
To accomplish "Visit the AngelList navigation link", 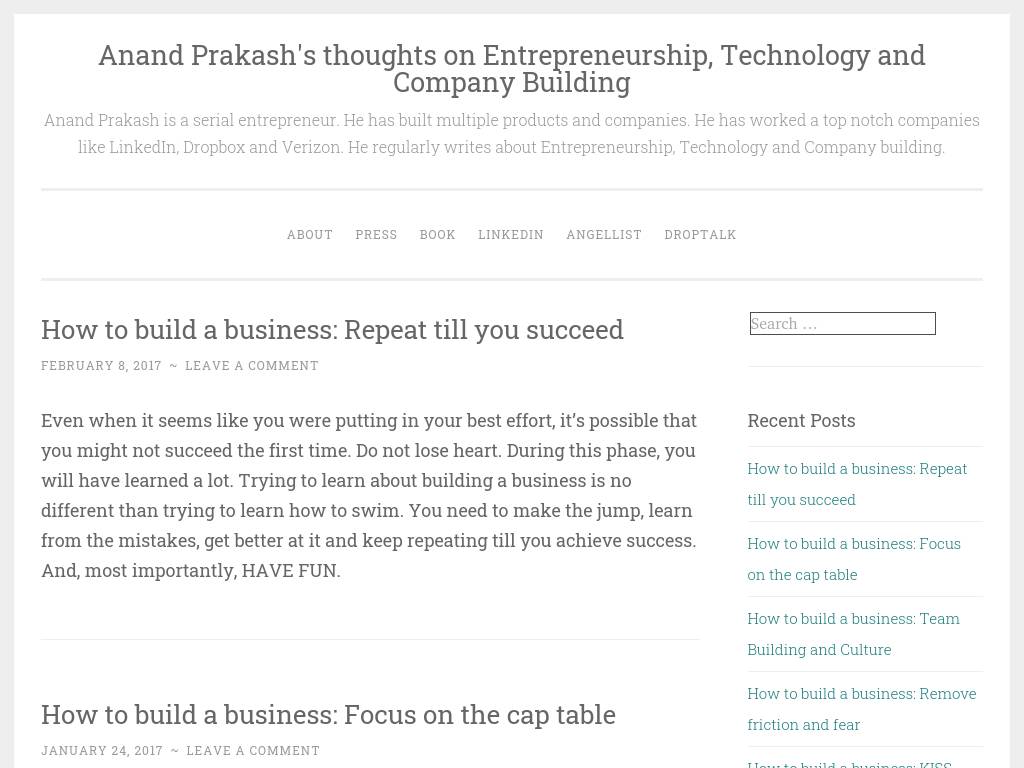I will click(604, 234).
